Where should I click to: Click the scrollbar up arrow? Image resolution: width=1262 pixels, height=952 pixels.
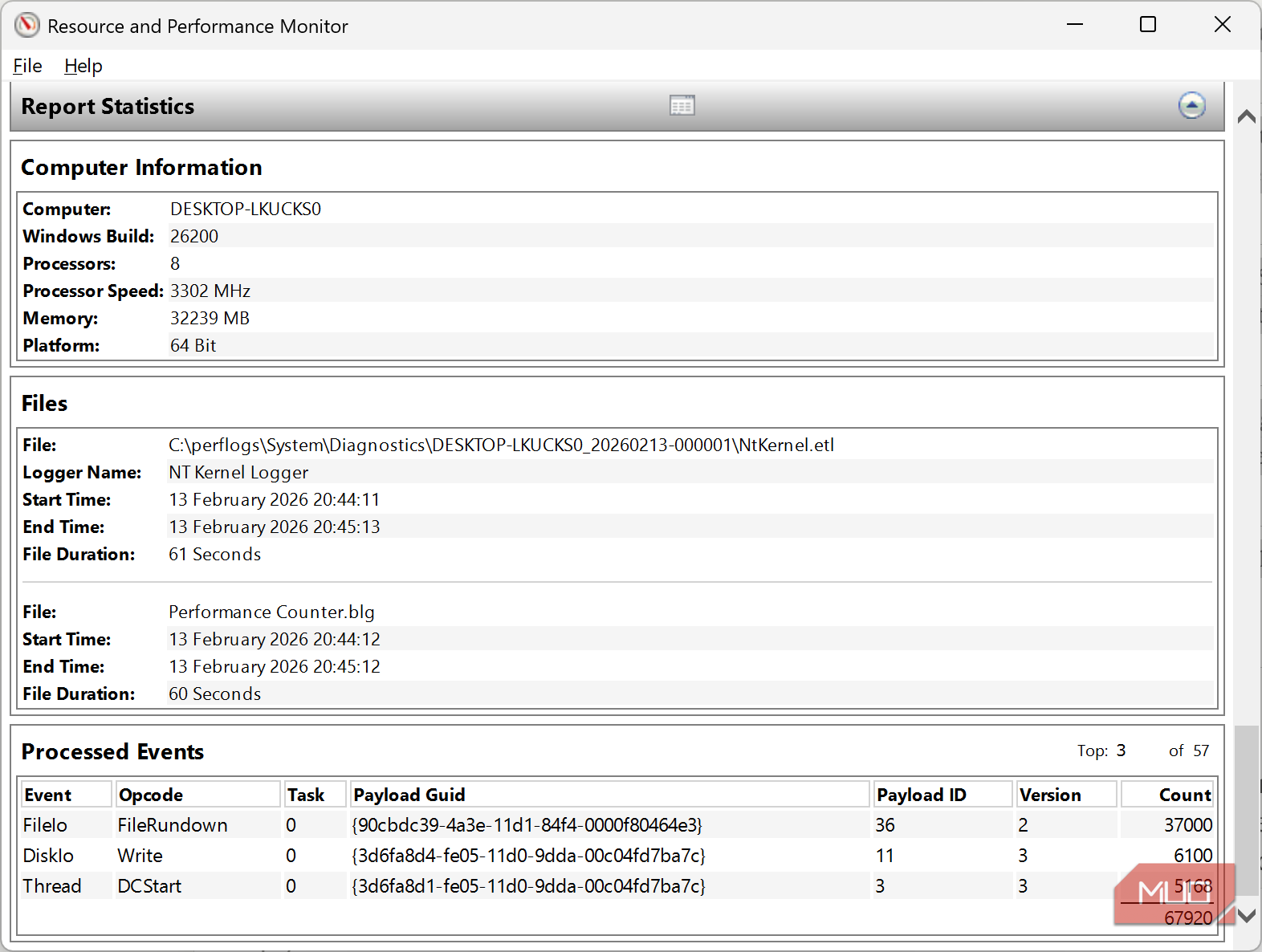pyautogui.click(x=1246, y=117)
